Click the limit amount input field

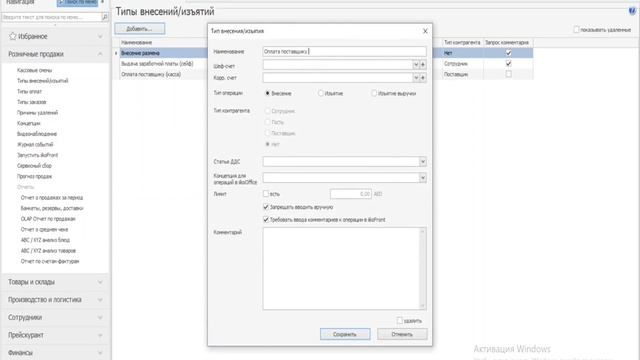(x=351, y=194)
